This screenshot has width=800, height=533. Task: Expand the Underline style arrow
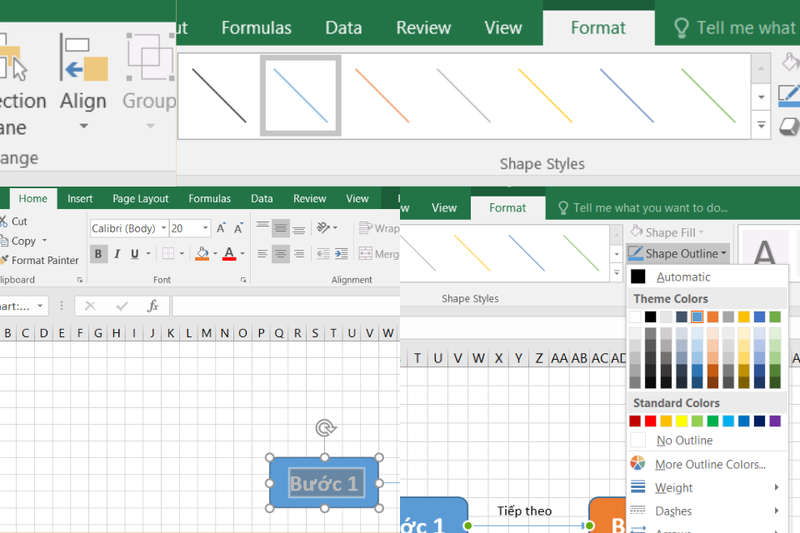point(148,253)
